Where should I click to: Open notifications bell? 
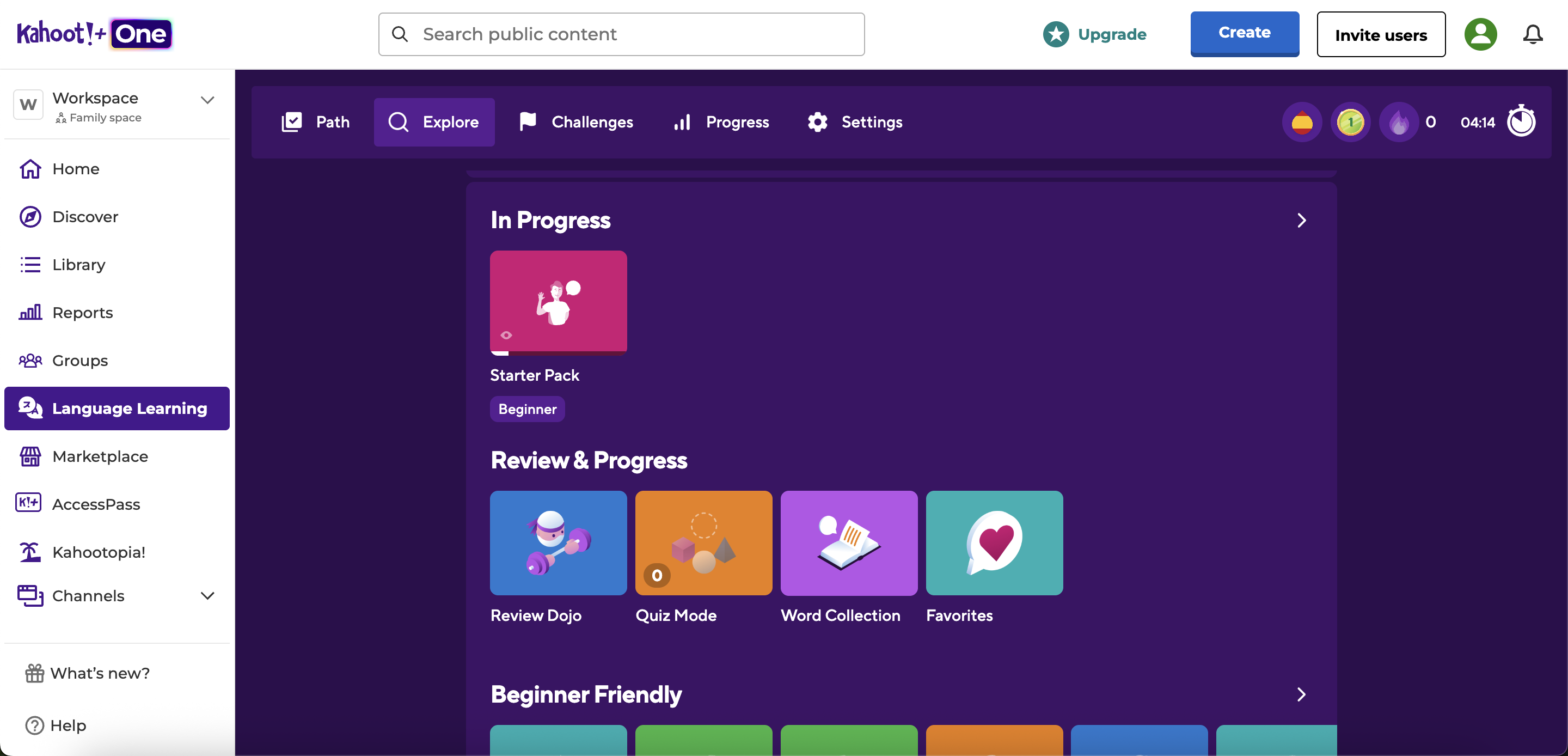pos(1533,34)
